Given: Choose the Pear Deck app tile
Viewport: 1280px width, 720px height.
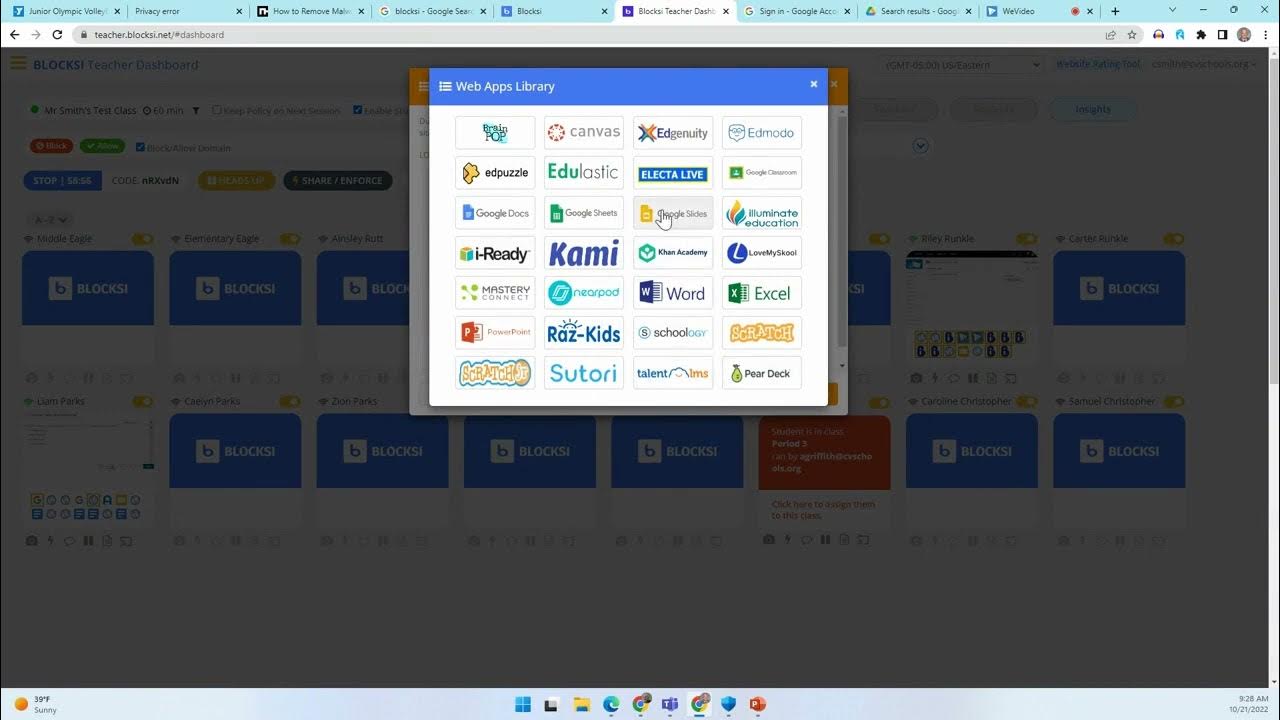Looking at the screenshot, I should [x=762, y=373].
